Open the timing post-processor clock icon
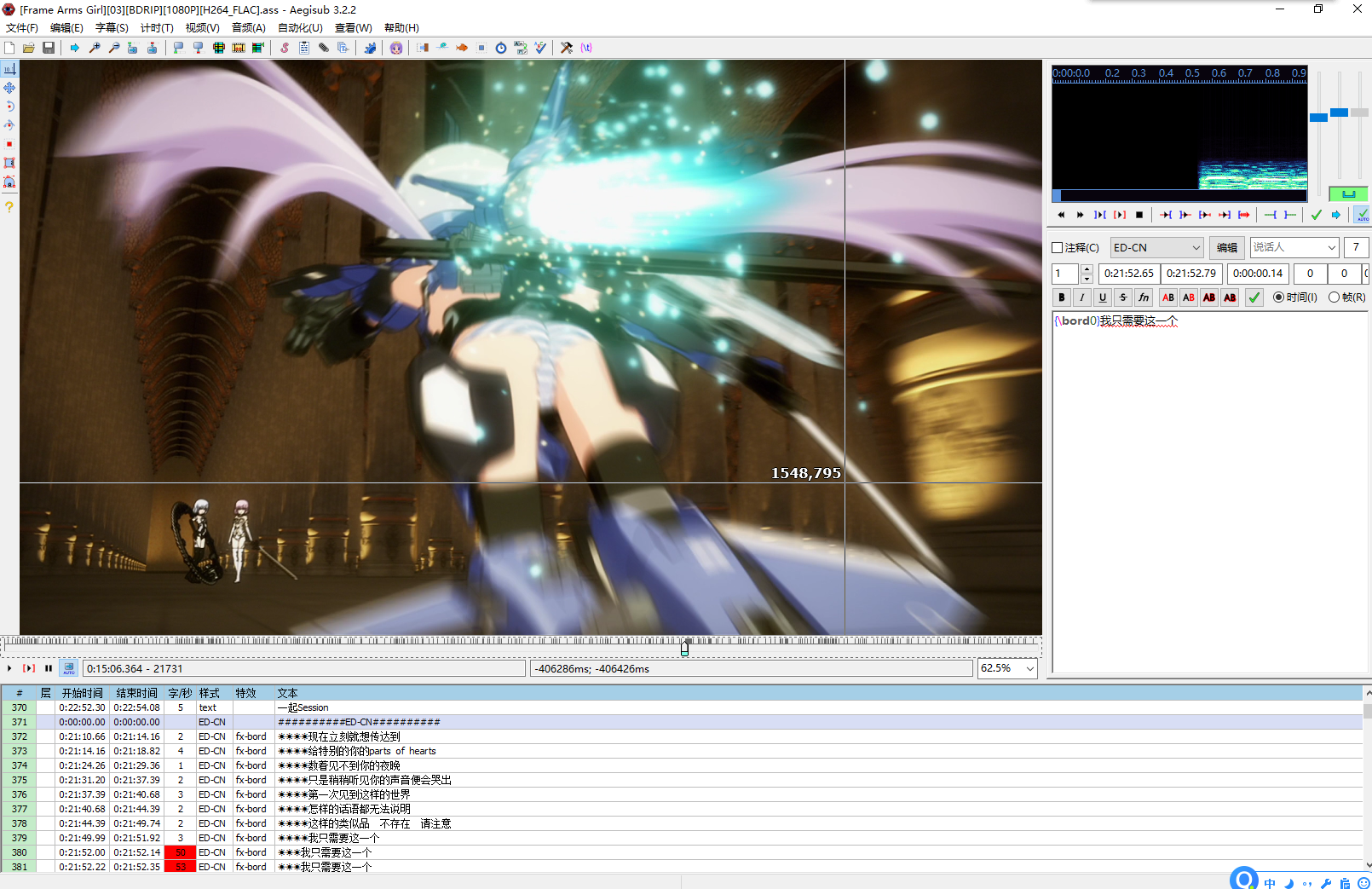The width and height of the screenshot is (1372, 889). point(501,48)
